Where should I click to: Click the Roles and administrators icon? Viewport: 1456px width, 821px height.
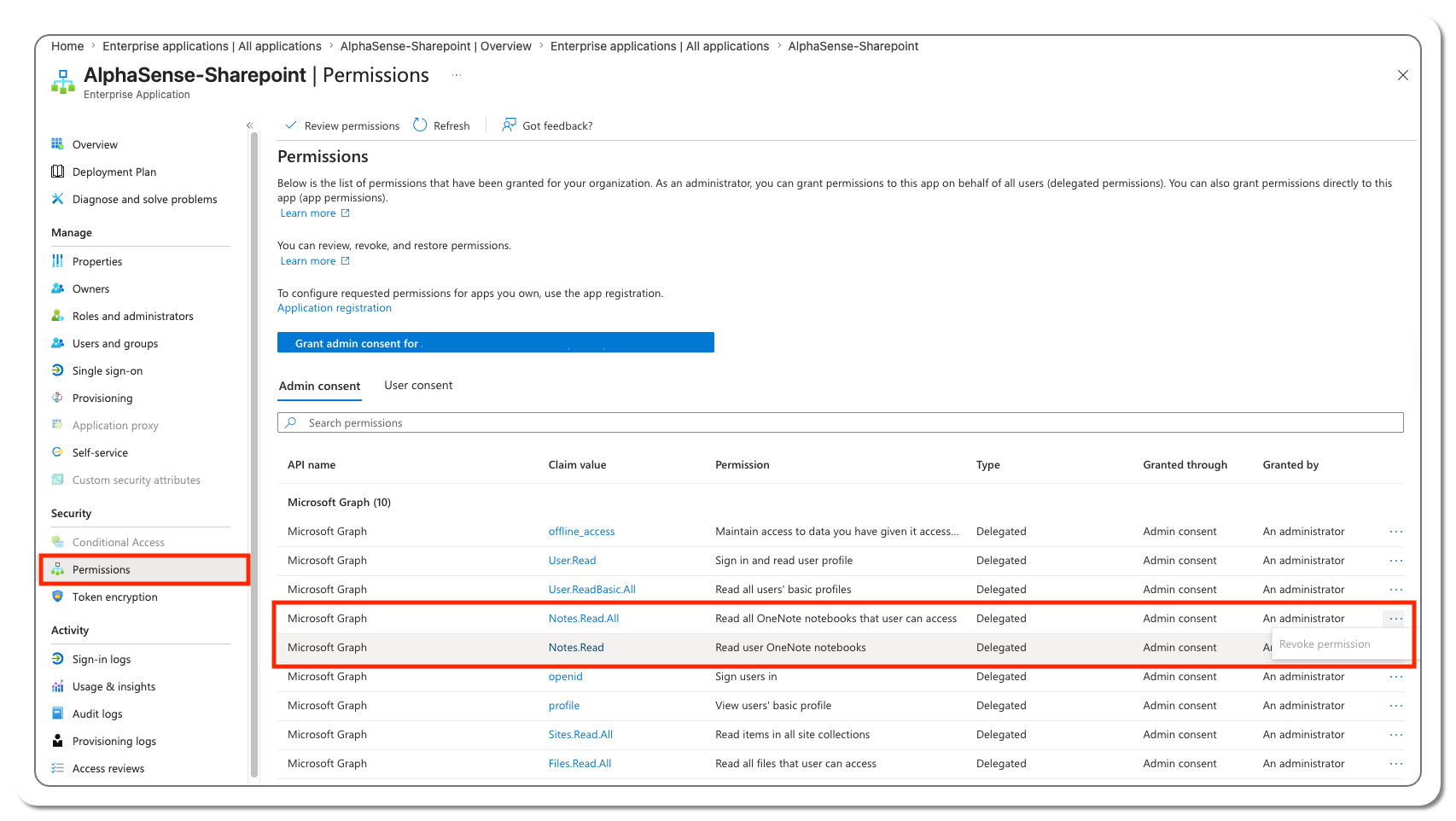[x=57, y=316]
